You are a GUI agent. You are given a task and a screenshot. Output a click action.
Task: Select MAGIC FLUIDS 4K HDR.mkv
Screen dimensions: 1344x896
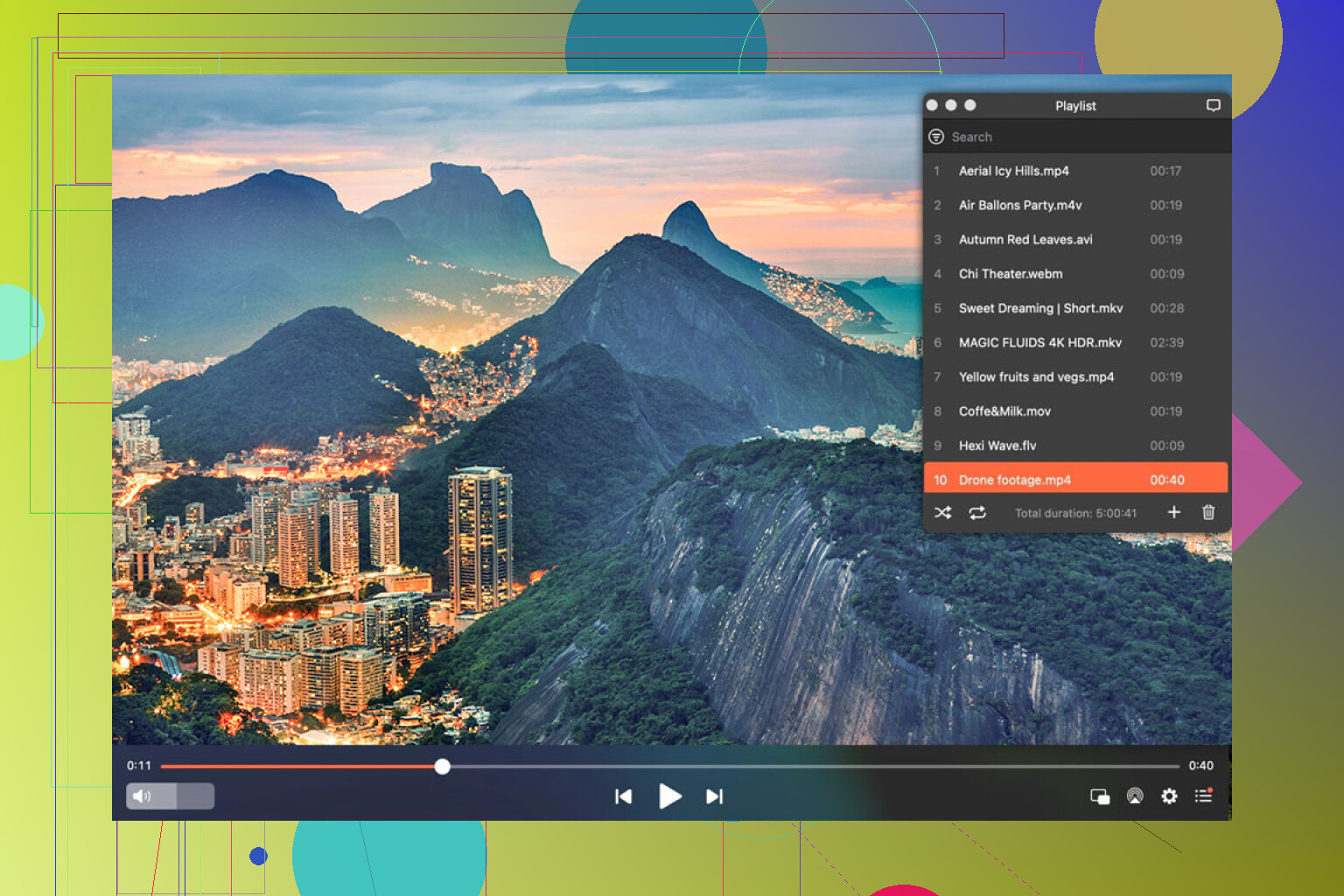[x=1039, y=342]
